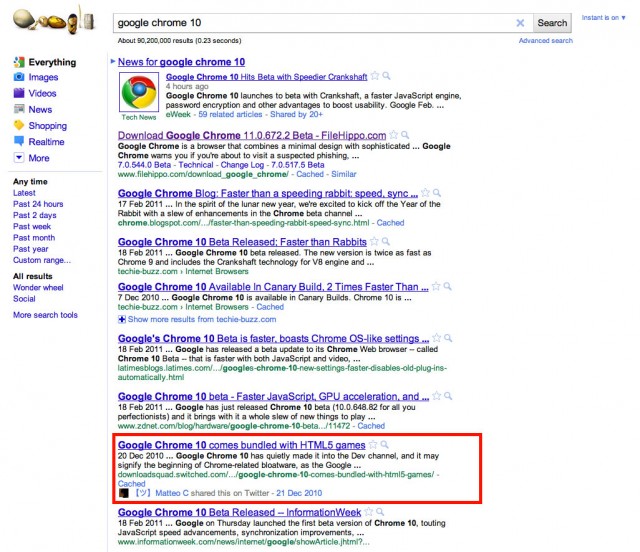
Task: Open the eWeek source link
Action: [x=178, y=114]
